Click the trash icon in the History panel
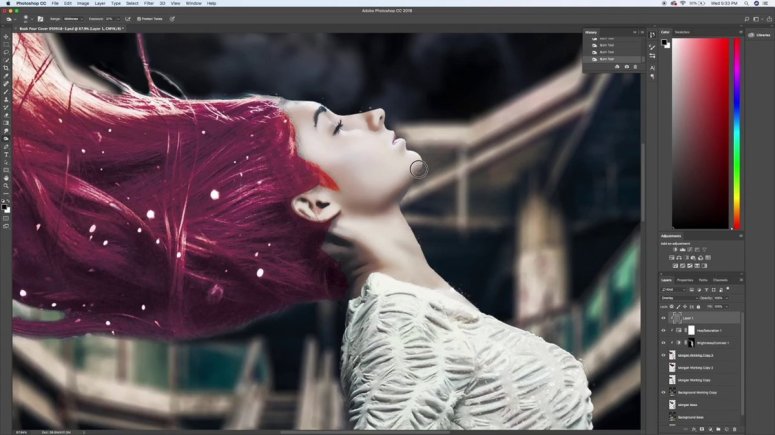 pyautogui.click(x=634, y=67)
